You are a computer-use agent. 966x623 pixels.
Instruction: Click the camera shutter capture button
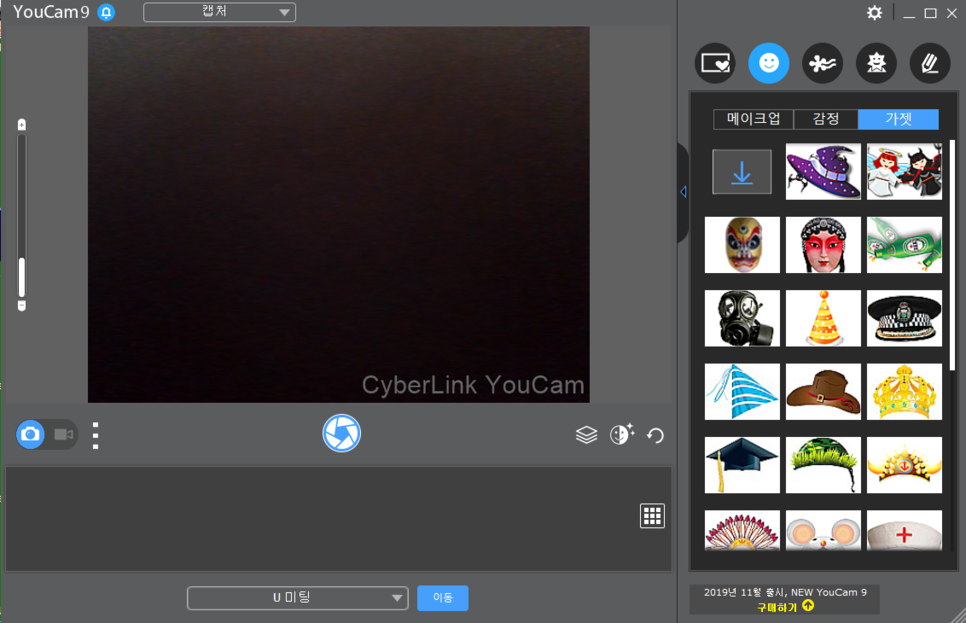coord(341,433)
